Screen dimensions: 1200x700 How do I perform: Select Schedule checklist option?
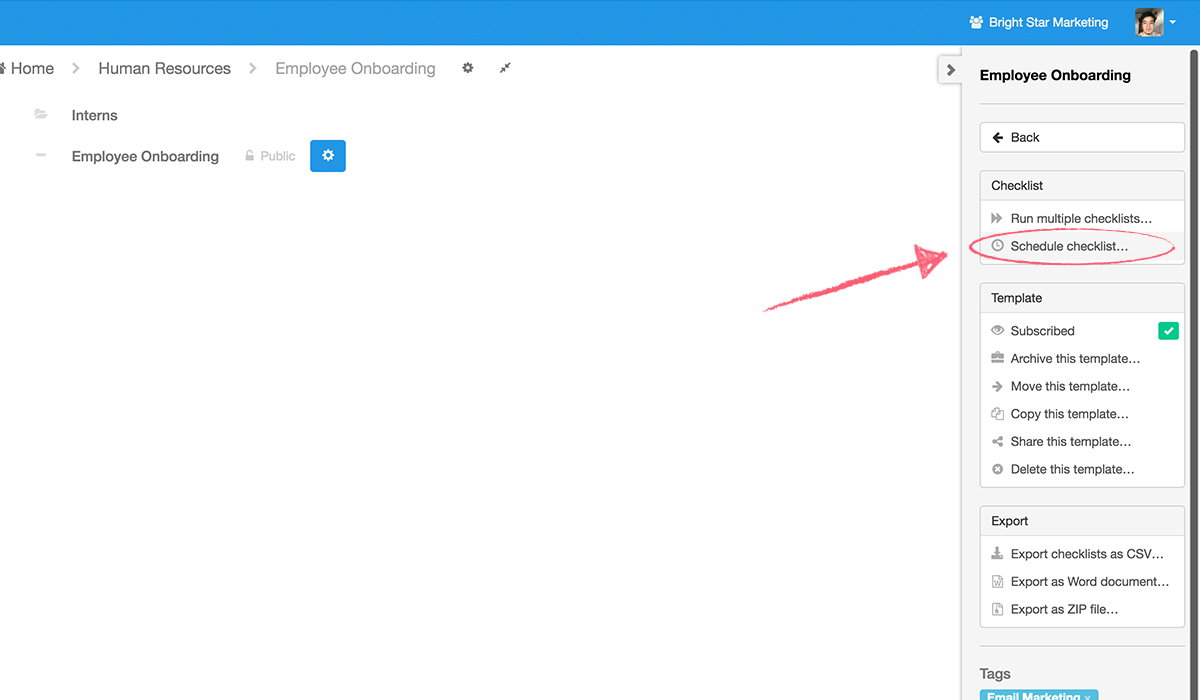point(1082,246)
